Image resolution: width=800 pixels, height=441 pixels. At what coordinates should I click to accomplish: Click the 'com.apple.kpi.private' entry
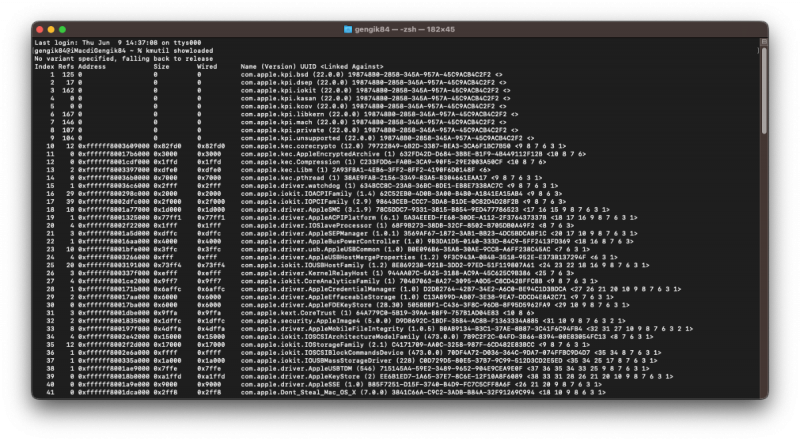(x=283, y=131)
